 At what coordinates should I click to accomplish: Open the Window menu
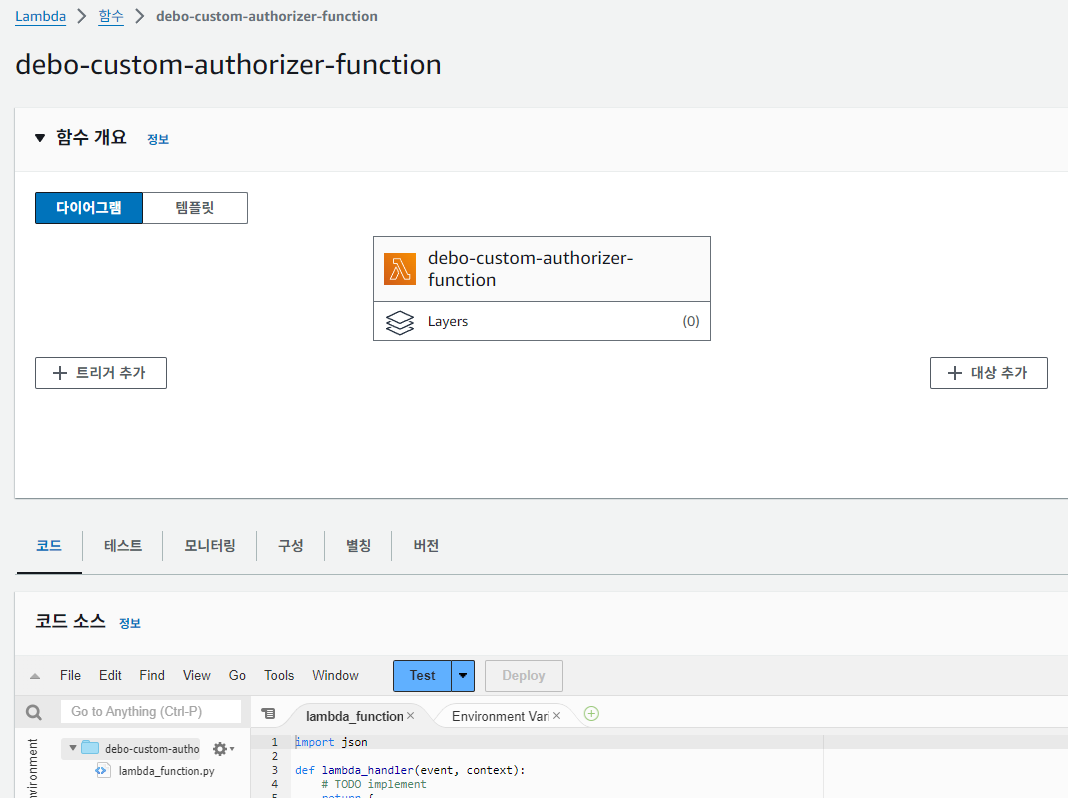(335, 675)
